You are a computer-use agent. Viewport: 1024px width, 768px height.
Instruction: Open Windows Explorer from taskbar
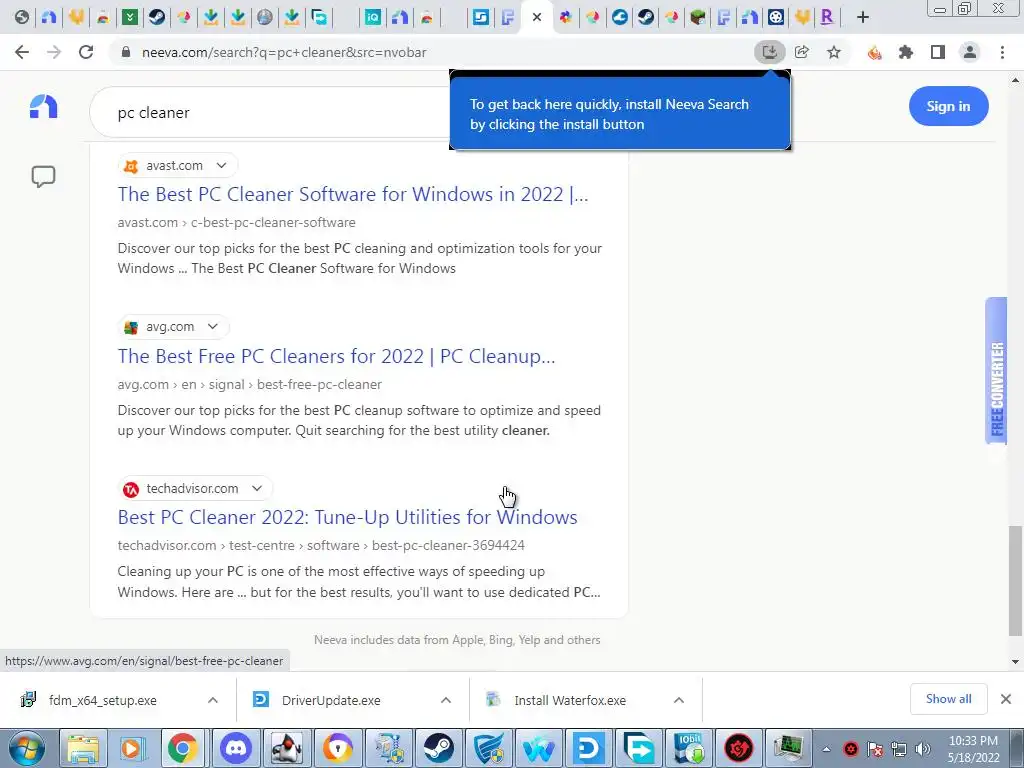(x=83, y=748)
